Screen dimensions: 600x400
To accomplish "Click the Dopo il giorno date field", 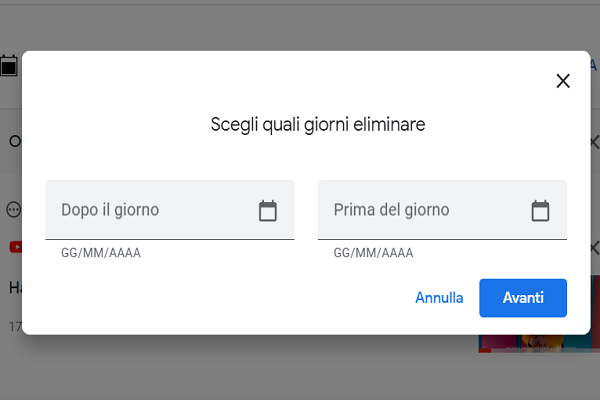I will tap(150, 210).
